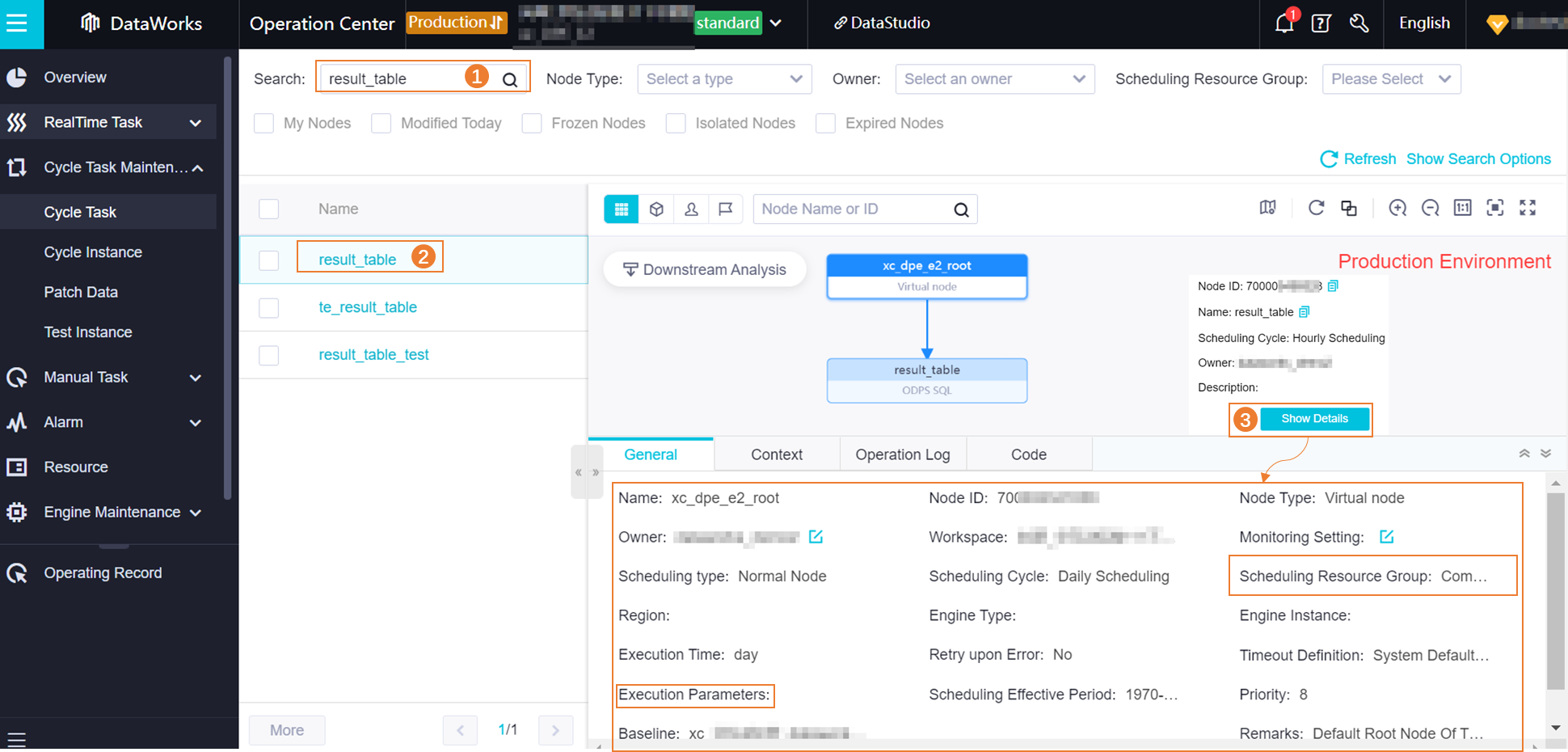
Task: Select the result_table row checkbox
Action: tap(268, 260)
